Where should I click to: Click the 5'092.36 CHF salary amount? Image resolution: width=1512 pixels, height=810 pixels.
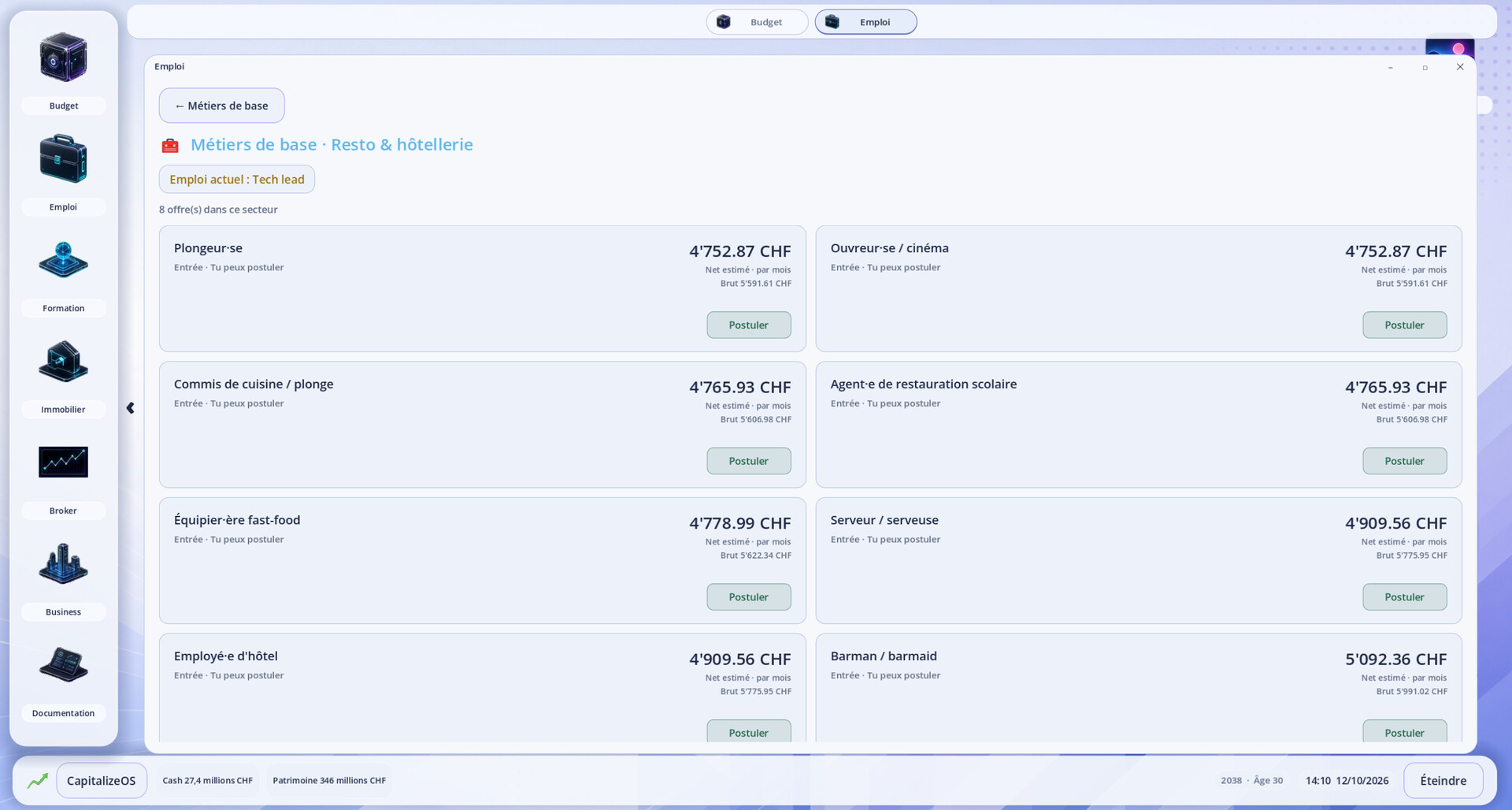click(1395, 660)
